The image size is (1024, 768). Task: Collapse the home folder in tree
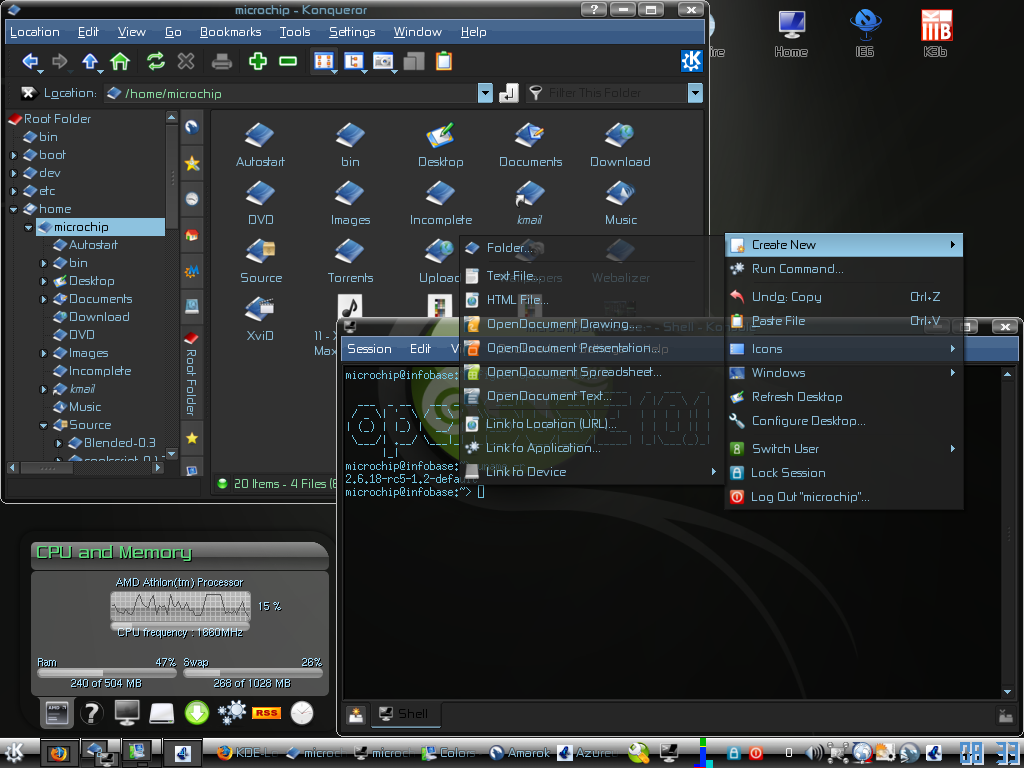(x=14, y=210)
